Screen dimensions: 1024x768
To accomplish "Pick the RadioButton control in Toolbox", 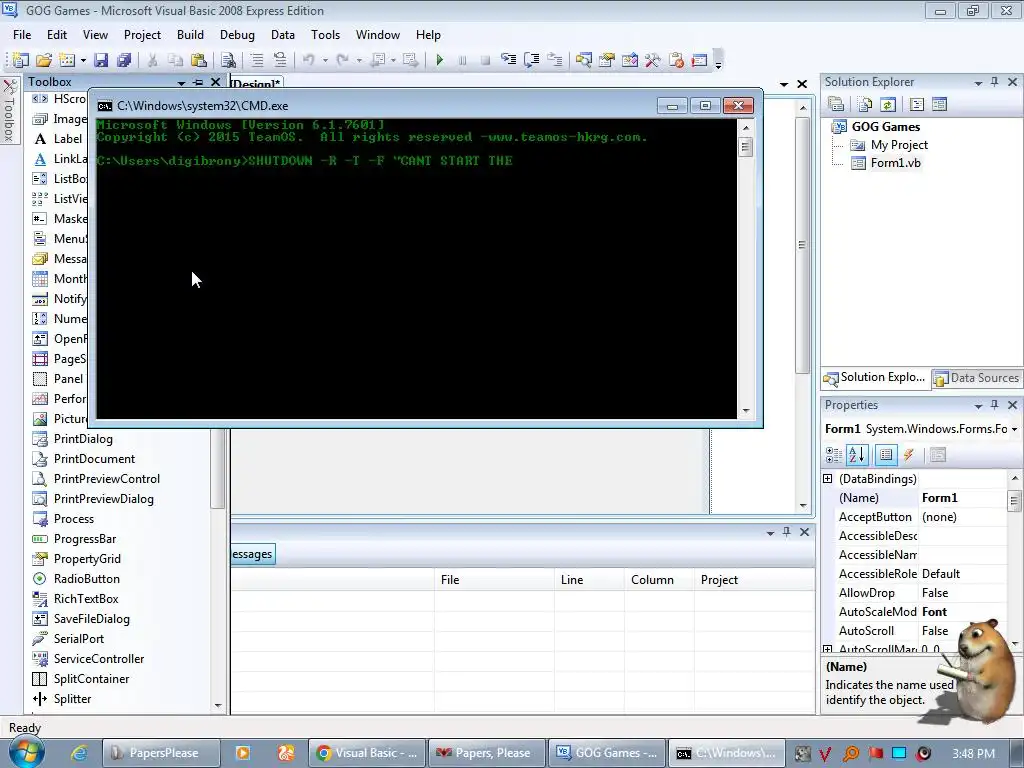I will coord(86,579).
